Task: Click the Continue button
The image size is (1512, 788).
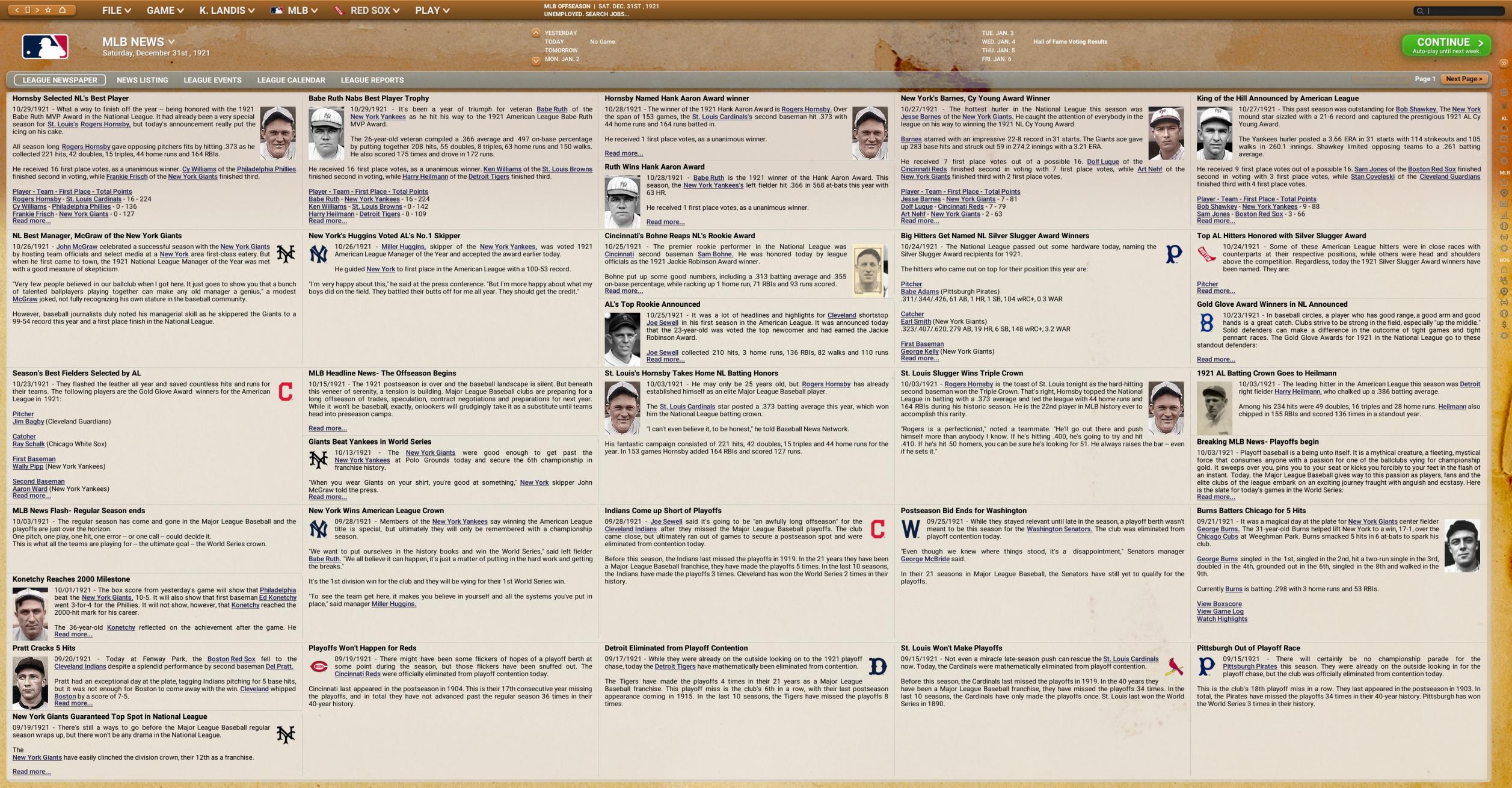Action: click(1446, 45)
